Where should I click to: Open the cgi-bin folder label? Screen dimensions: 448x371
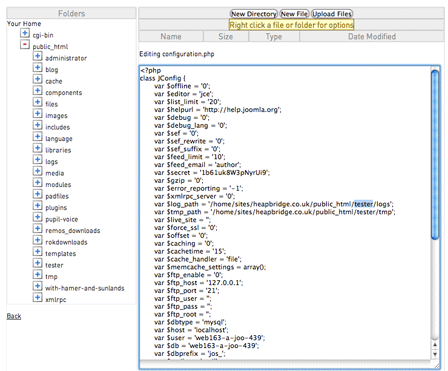pyautogui.click(x=43, y=35)
